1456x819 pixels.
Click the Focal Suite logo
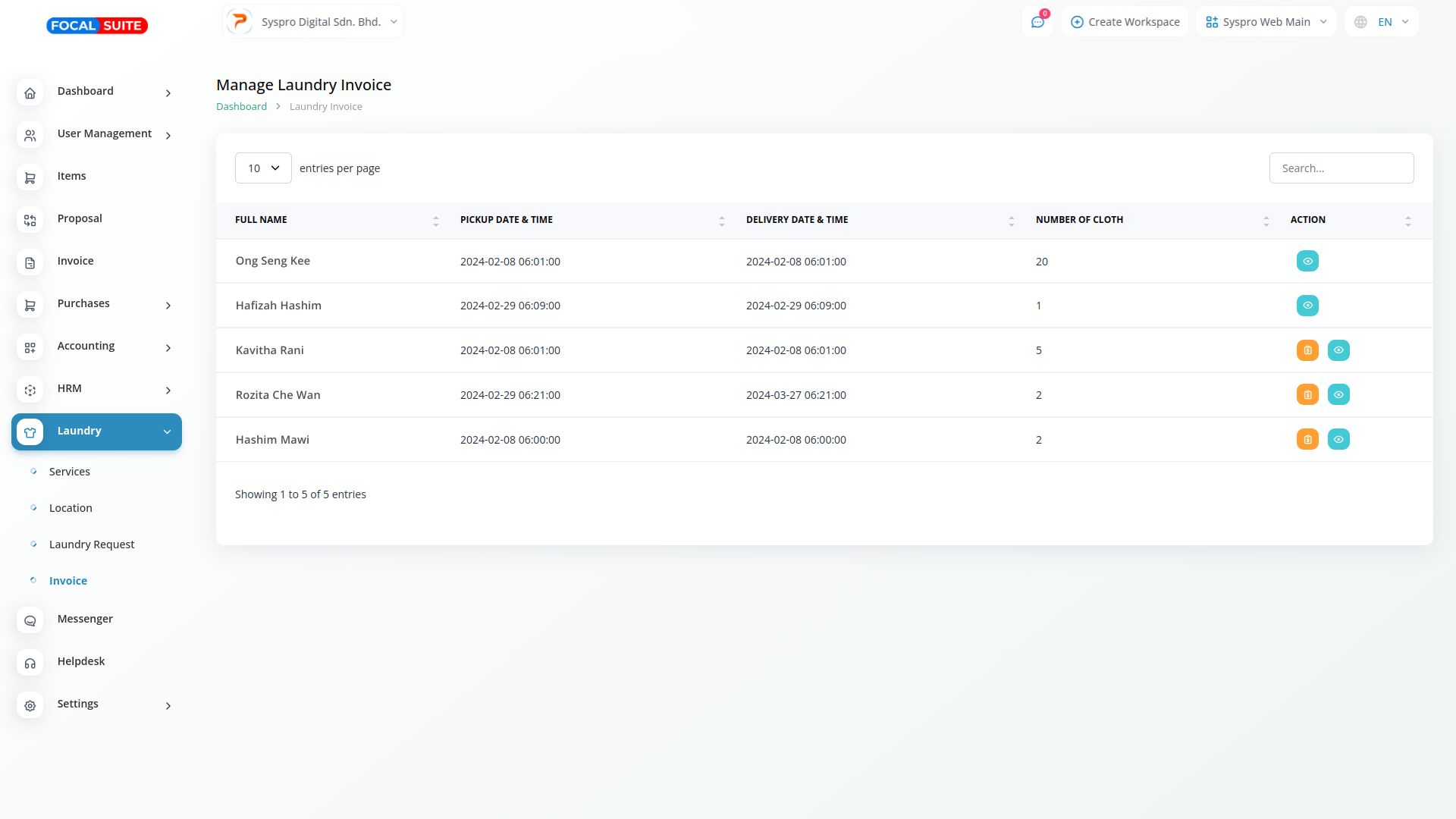(97, 26)
